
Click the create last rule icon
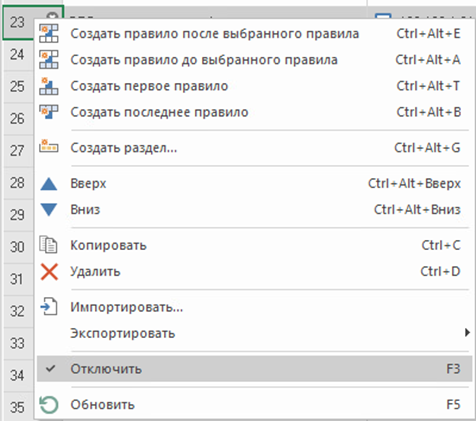49,112
